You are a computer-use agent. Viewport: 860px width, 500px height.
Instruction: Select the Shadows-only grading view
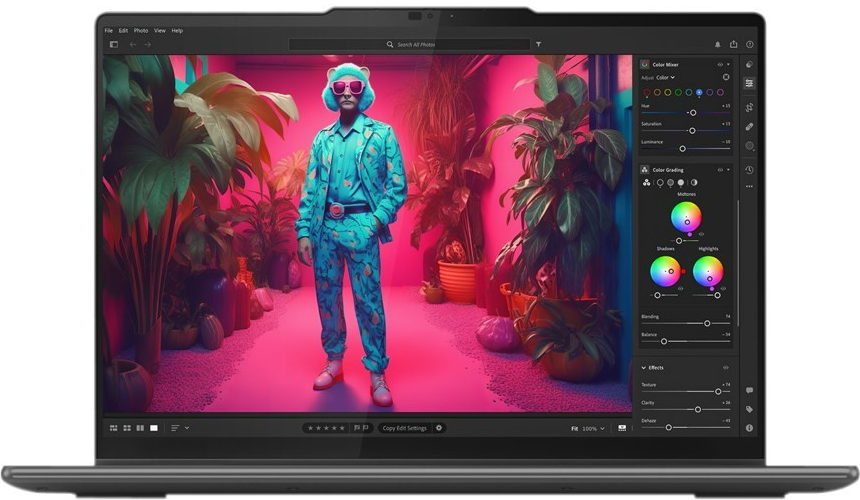click(660, 183)
